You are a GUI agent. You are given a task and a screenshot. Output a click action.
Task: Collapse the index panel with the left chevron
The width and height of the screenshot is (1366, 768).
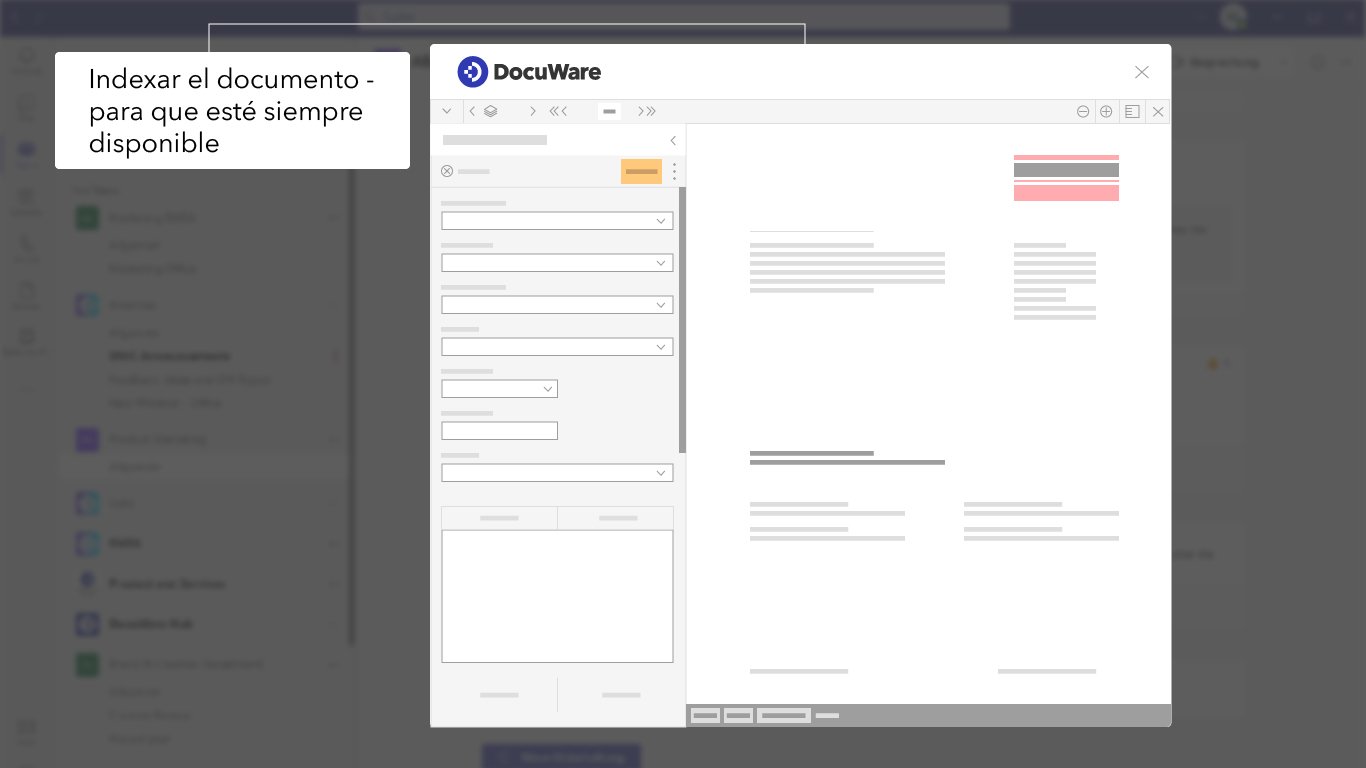point(672,141)
